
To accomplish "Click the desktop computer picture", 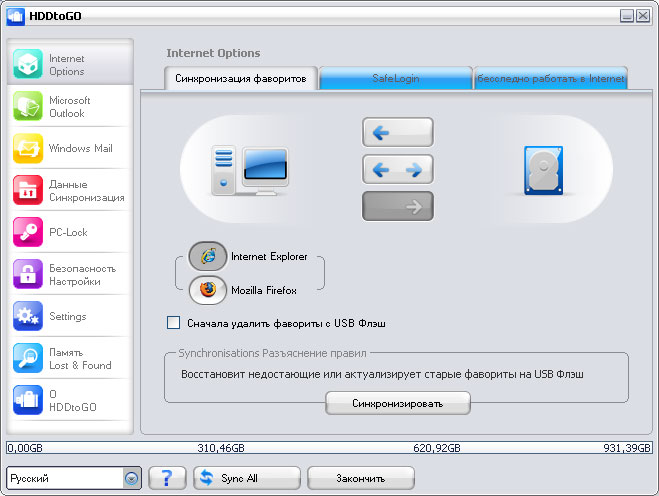I will pyautogui.click(x=250, y=171).
